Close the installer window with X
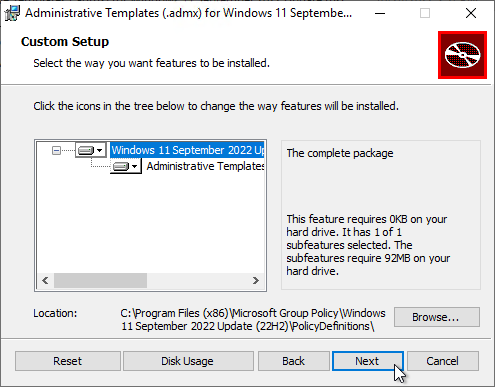 coord(471,13)
